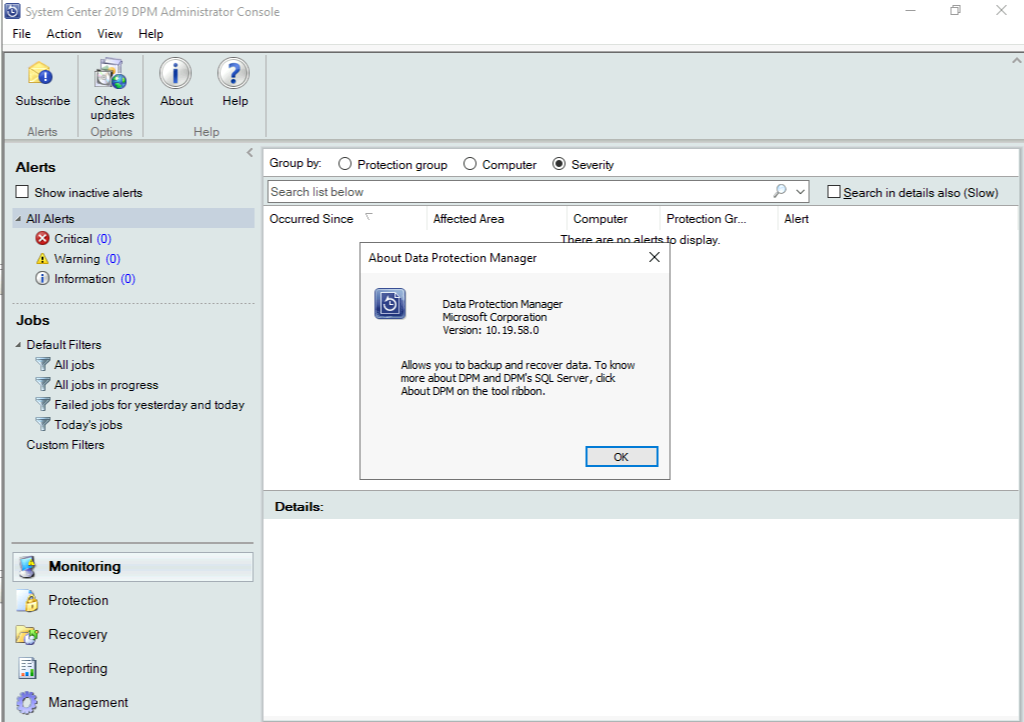Click the All jobs in progress funnel icon

click(42, 384)
